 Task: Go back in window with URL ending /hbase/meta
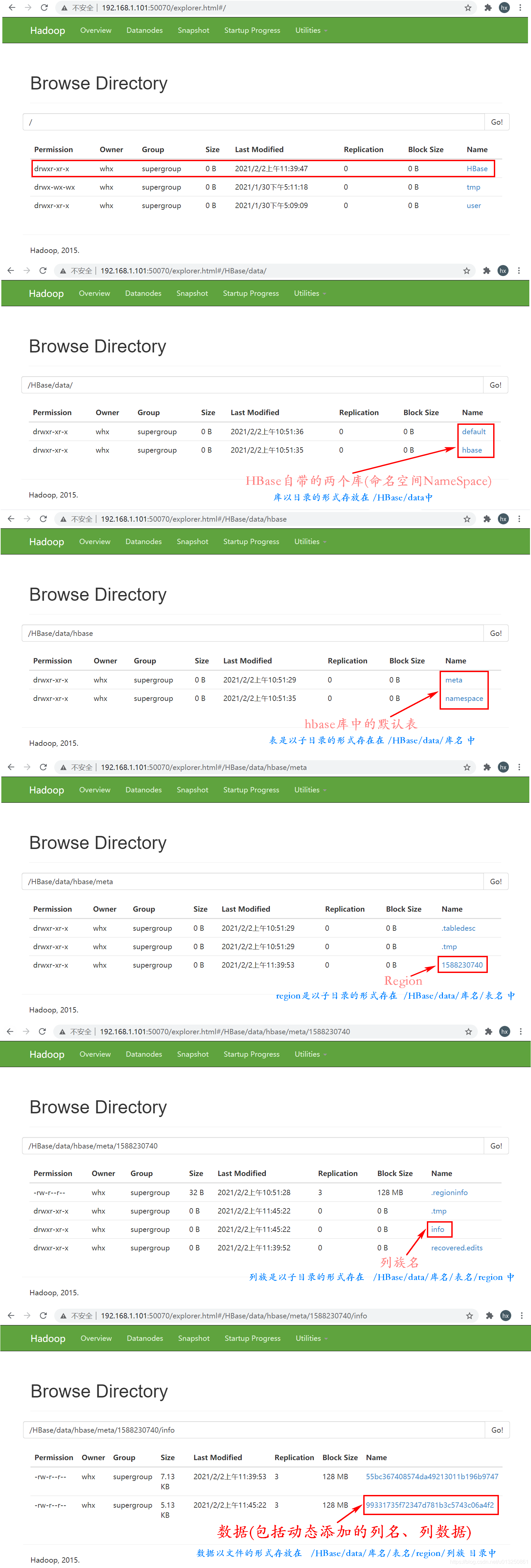click(11, 768)
